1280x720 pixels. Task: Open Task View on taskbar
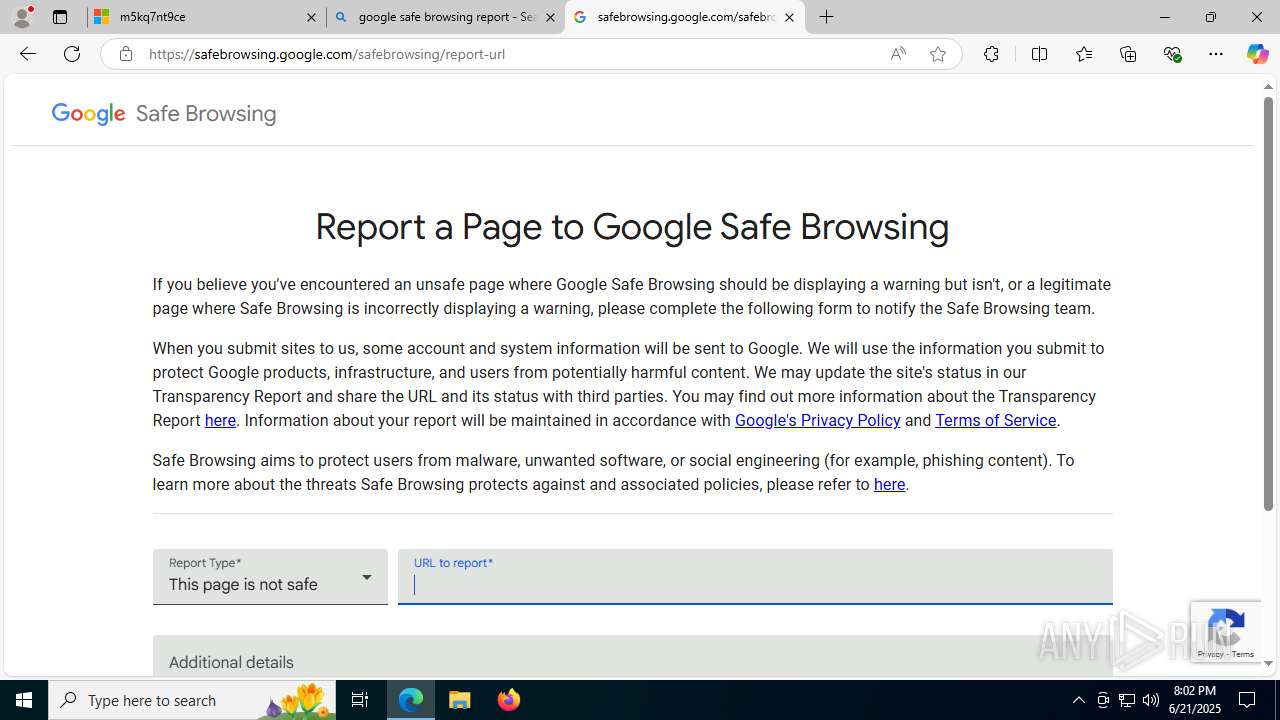point(360,700)
